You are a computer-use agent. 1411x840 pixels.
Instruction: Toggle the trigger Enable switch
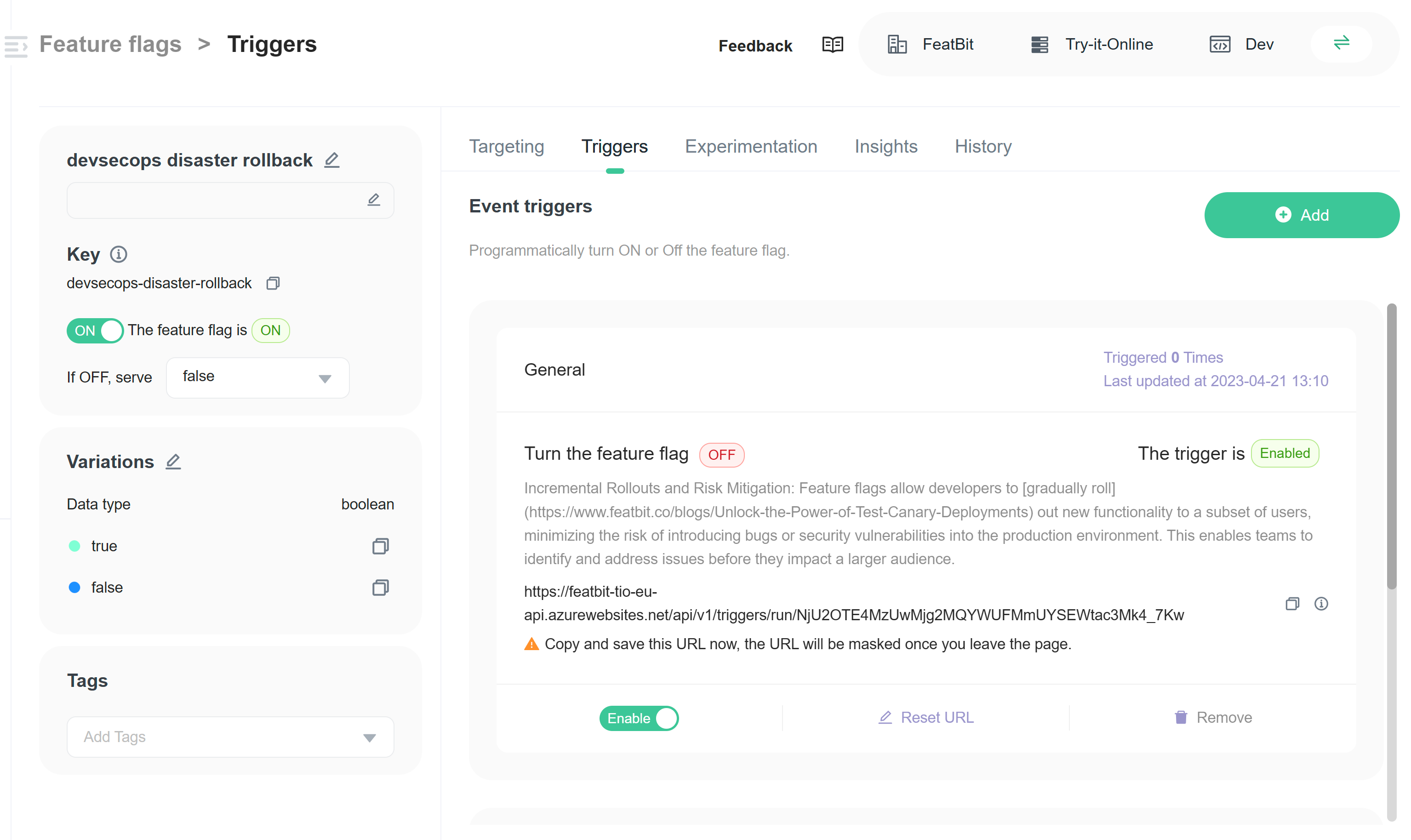click(639, 718)
